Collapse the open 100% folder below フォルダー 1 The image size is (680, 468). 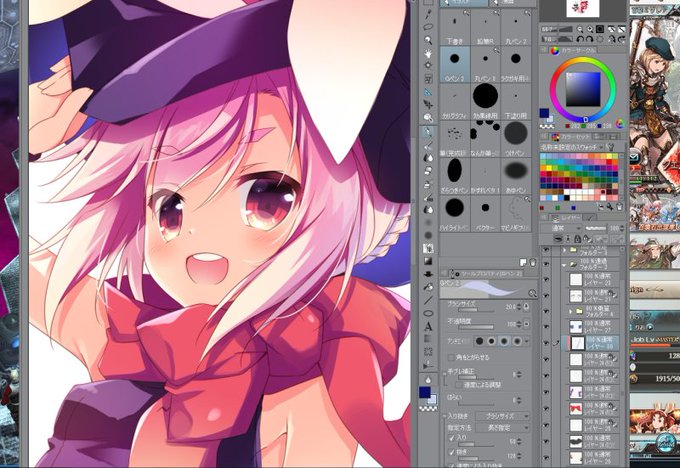[x=564, y=264]
